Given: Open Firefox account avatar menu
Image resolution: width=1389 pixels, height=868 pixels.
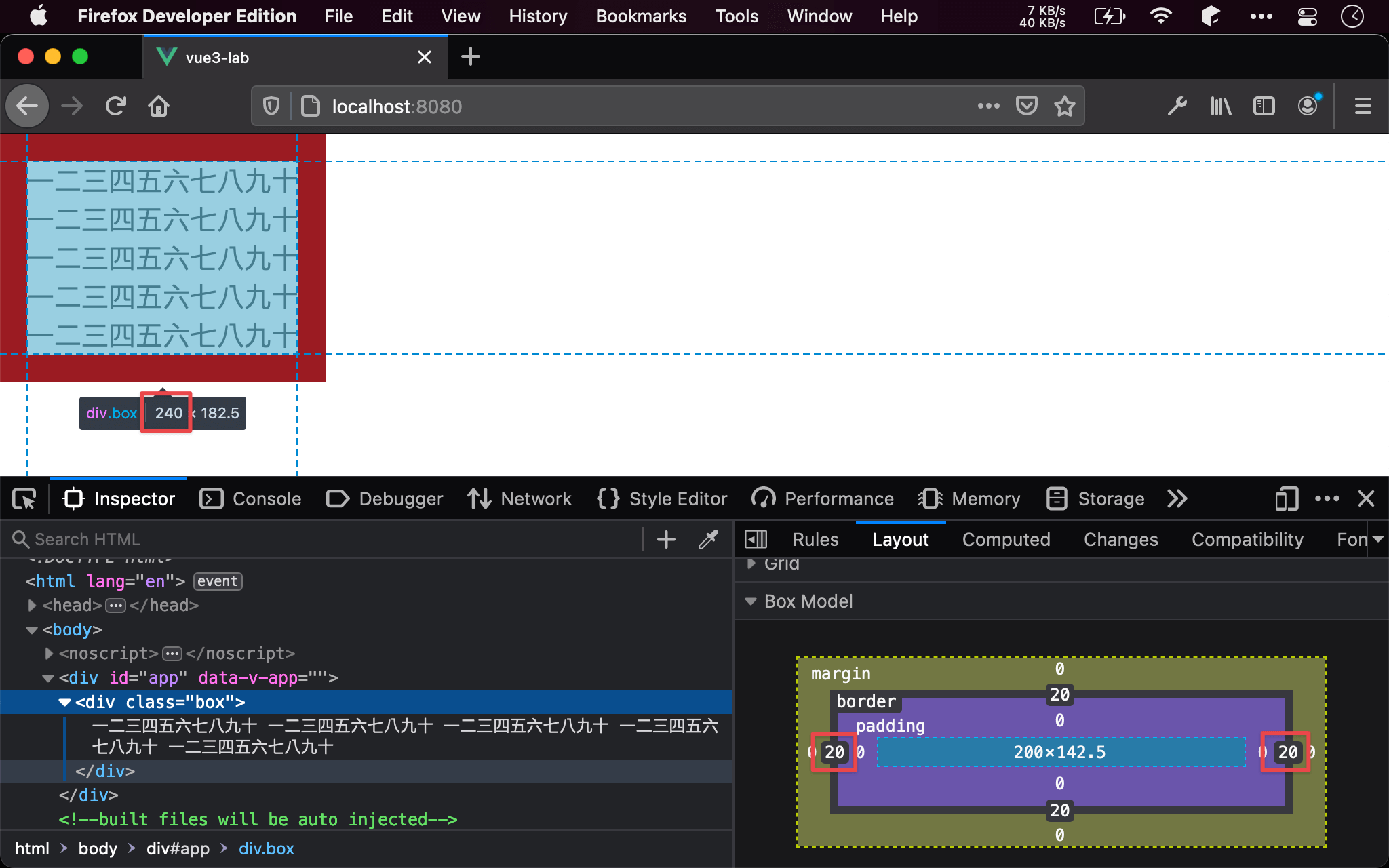Looking at the screenshot, I should coord(1308,106).
